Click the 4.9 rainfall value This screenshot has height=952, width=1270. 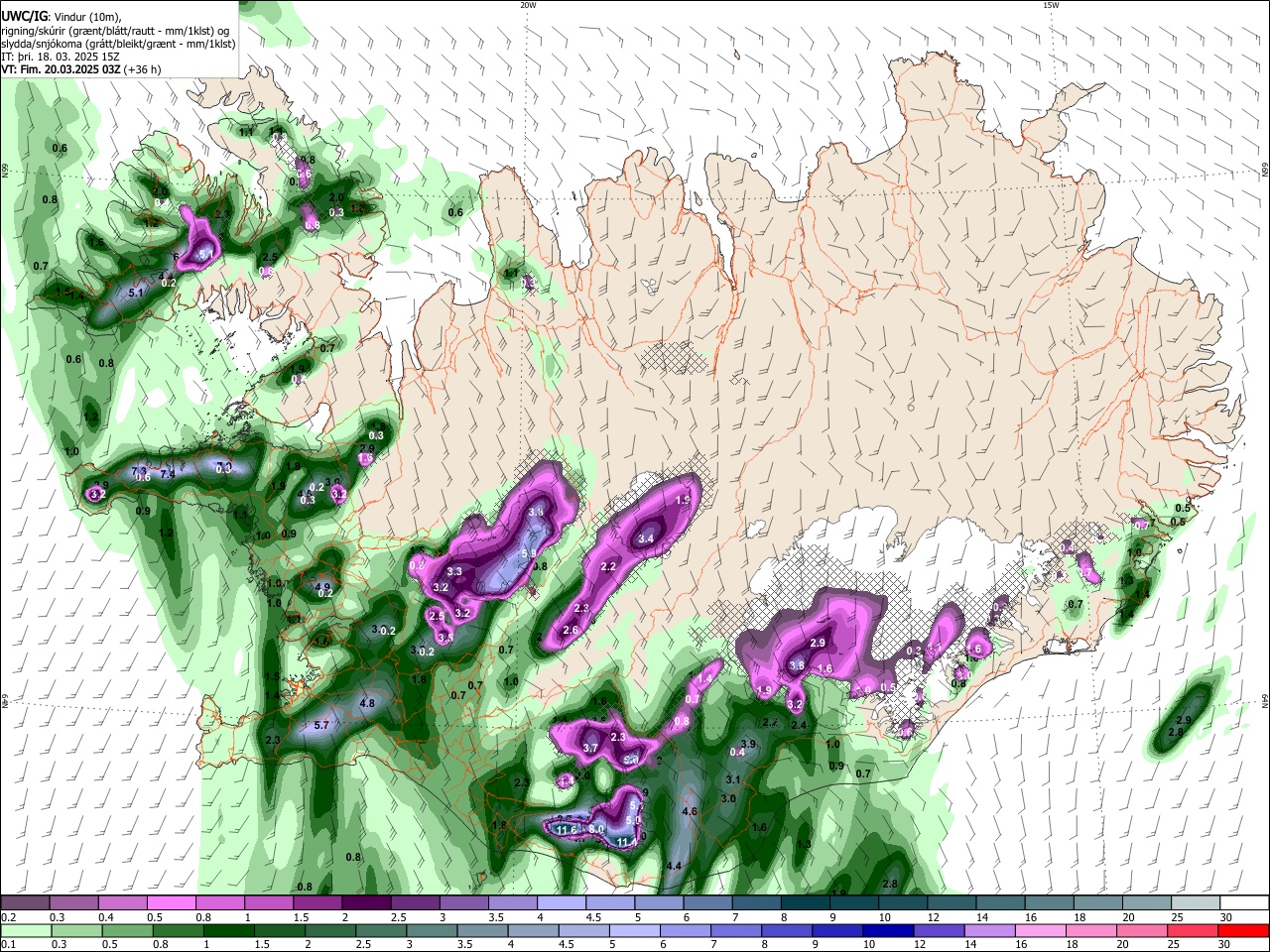tap(322, 587)
